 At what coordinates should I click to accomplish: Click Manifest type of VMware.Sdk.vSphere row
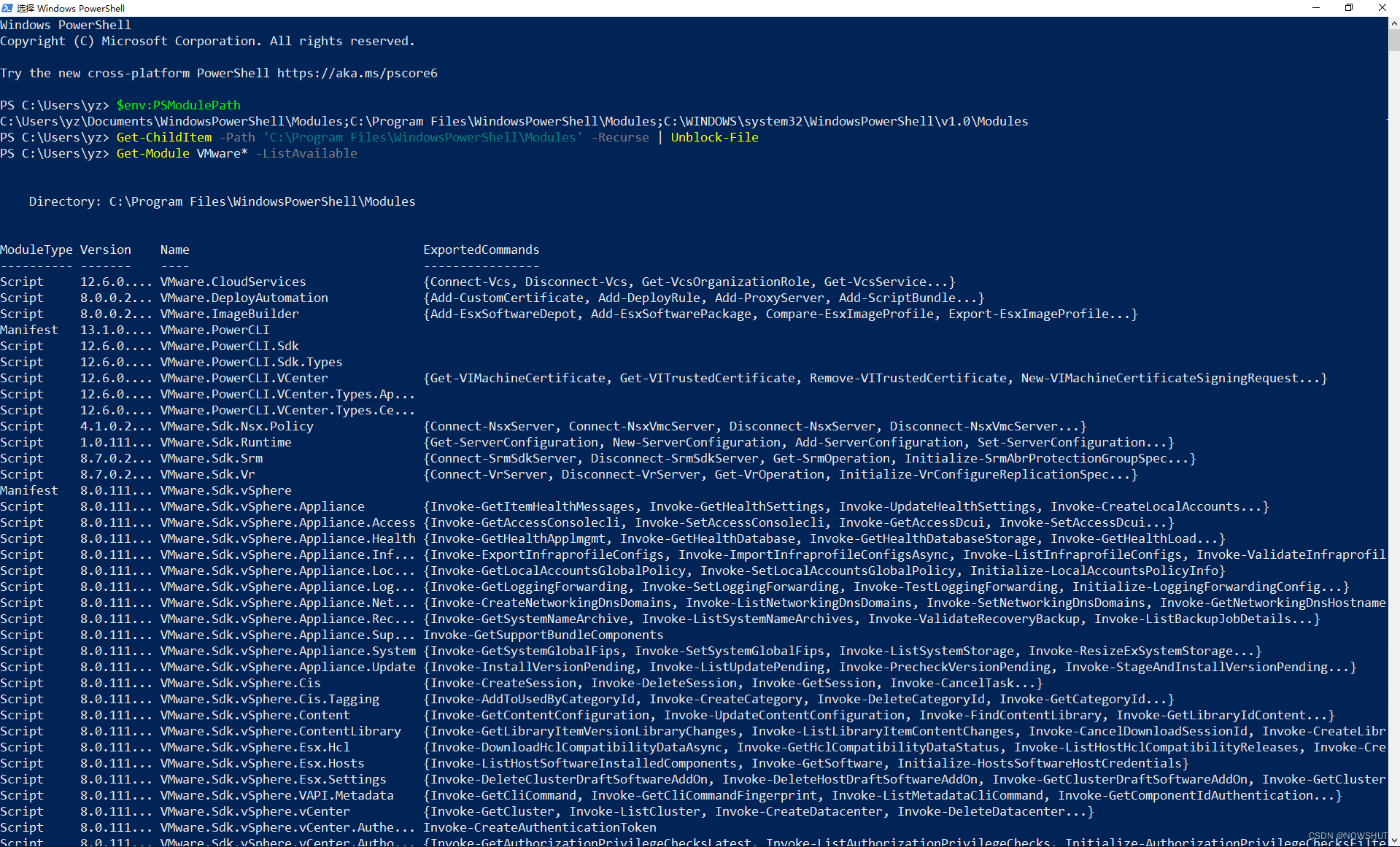click(x=29, y=490)
